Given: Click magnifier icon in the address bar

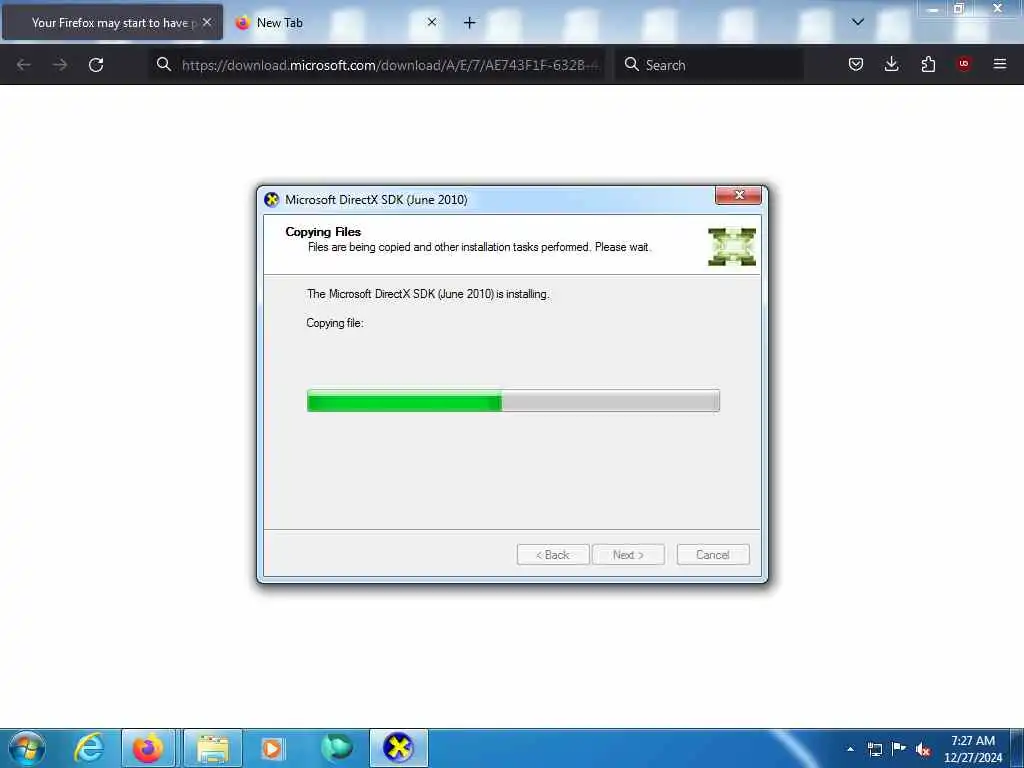Looking at the screenshot, I should tap(164, 64).
